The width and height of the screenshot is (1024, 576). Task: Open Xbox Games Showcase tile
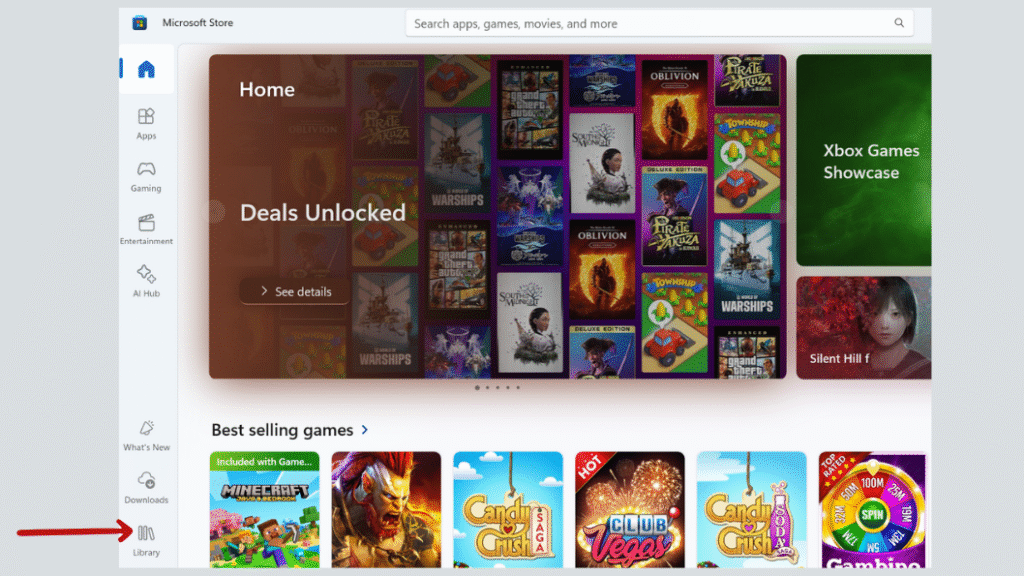click(x=863, y=160)
